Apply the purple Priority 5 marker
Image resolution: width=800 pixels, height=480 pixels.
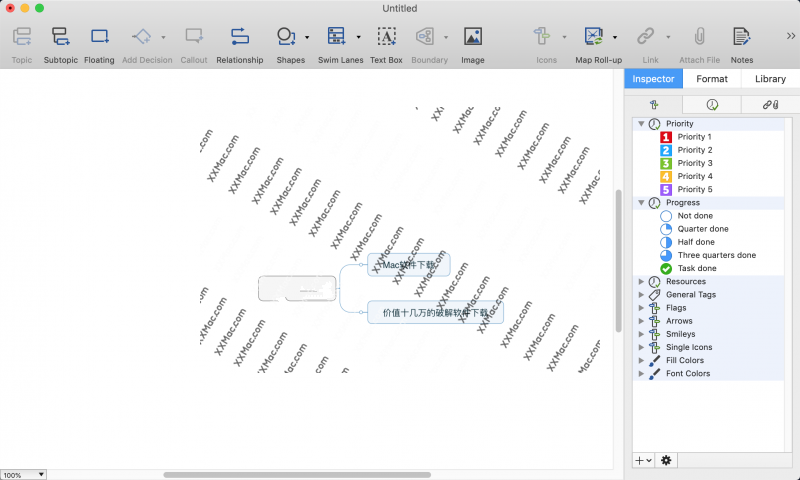click(x=666, y=190)
